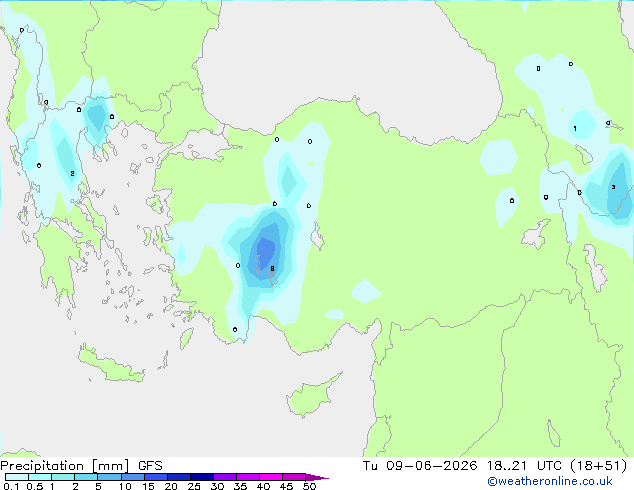Click the 40–45 mm magenta legend swatch
The height and width of the screenshot is (490, 634).
[271, 477]
